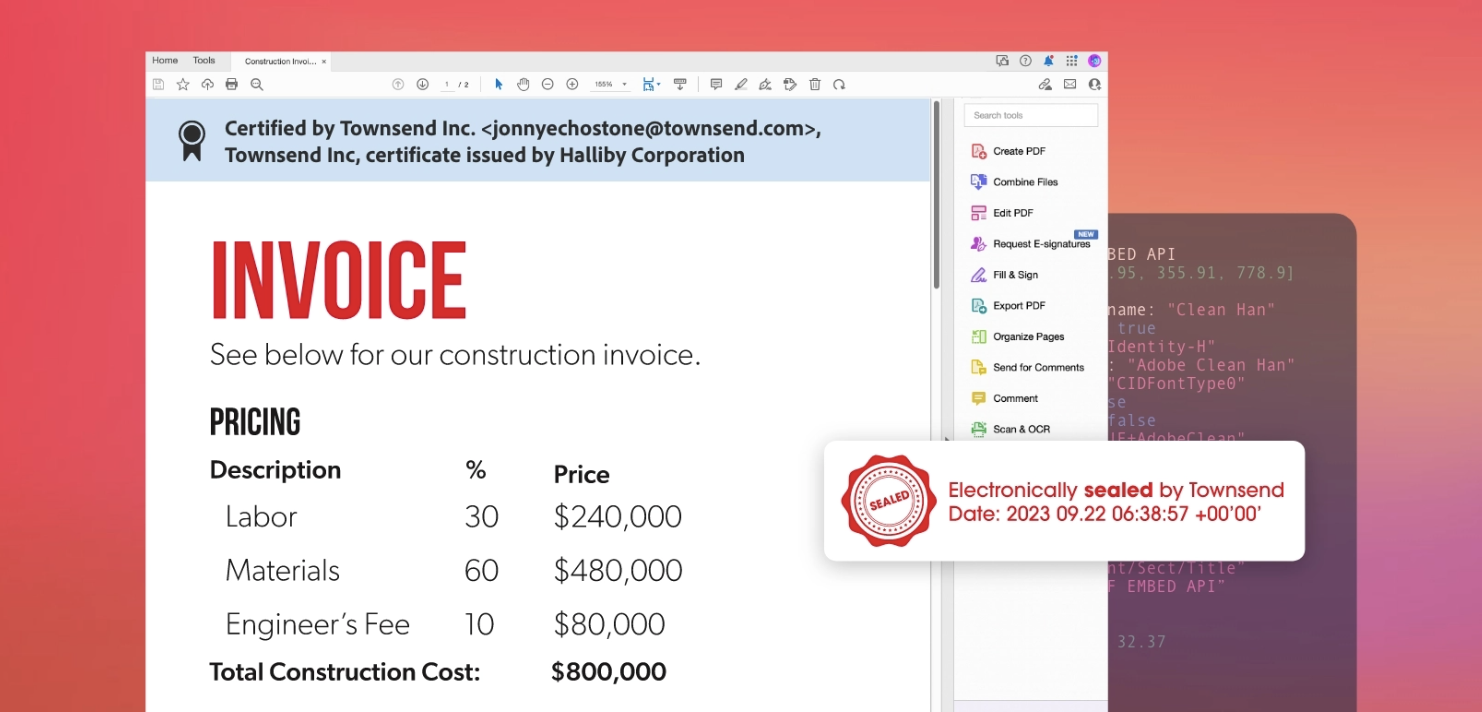
Task: Click the 'PRICING' section heading
Action: (x=255, y=422)
